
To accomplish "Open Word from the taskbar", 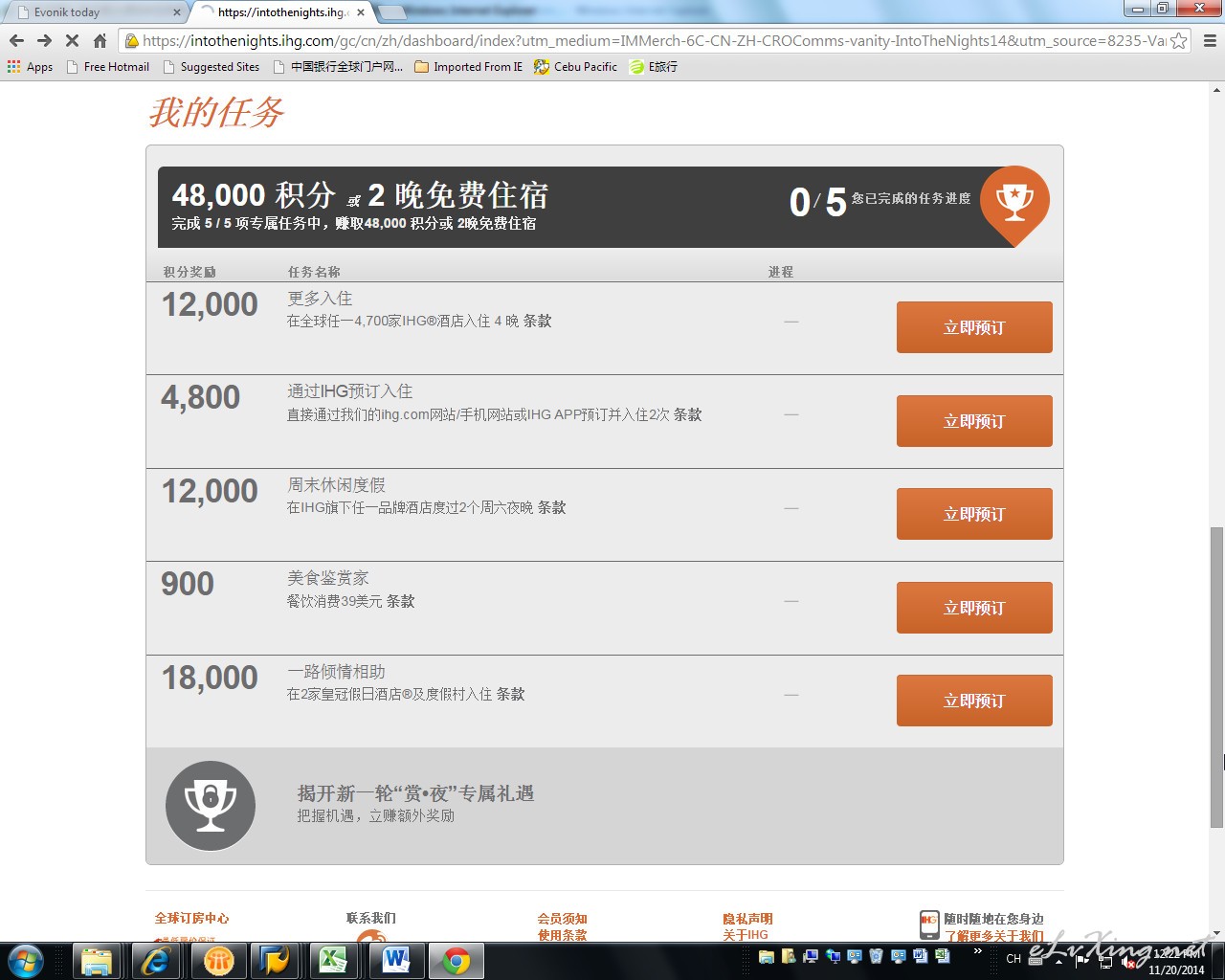I will (x=395, y=960).
